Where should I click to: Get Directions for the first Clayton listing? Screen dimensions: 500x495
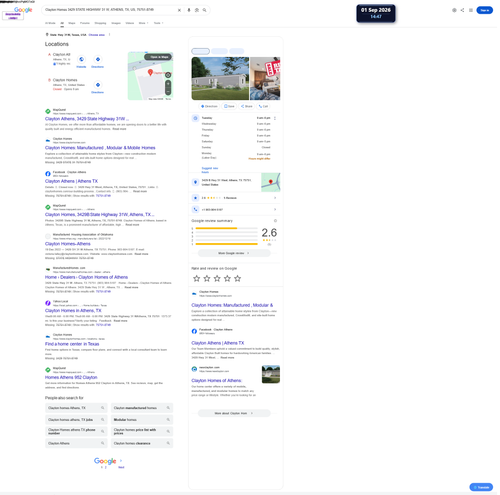click(x=98, y=59)
